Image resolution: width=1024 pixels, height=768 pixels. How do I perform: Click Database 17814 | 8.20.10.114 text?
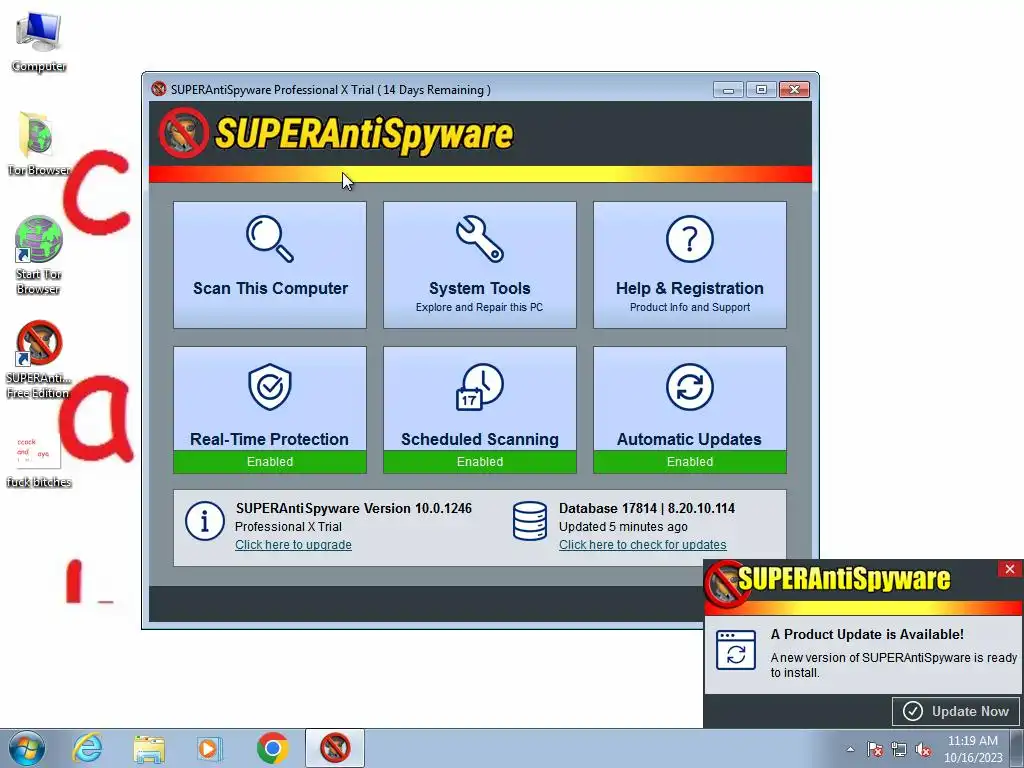tap(647, 508)
